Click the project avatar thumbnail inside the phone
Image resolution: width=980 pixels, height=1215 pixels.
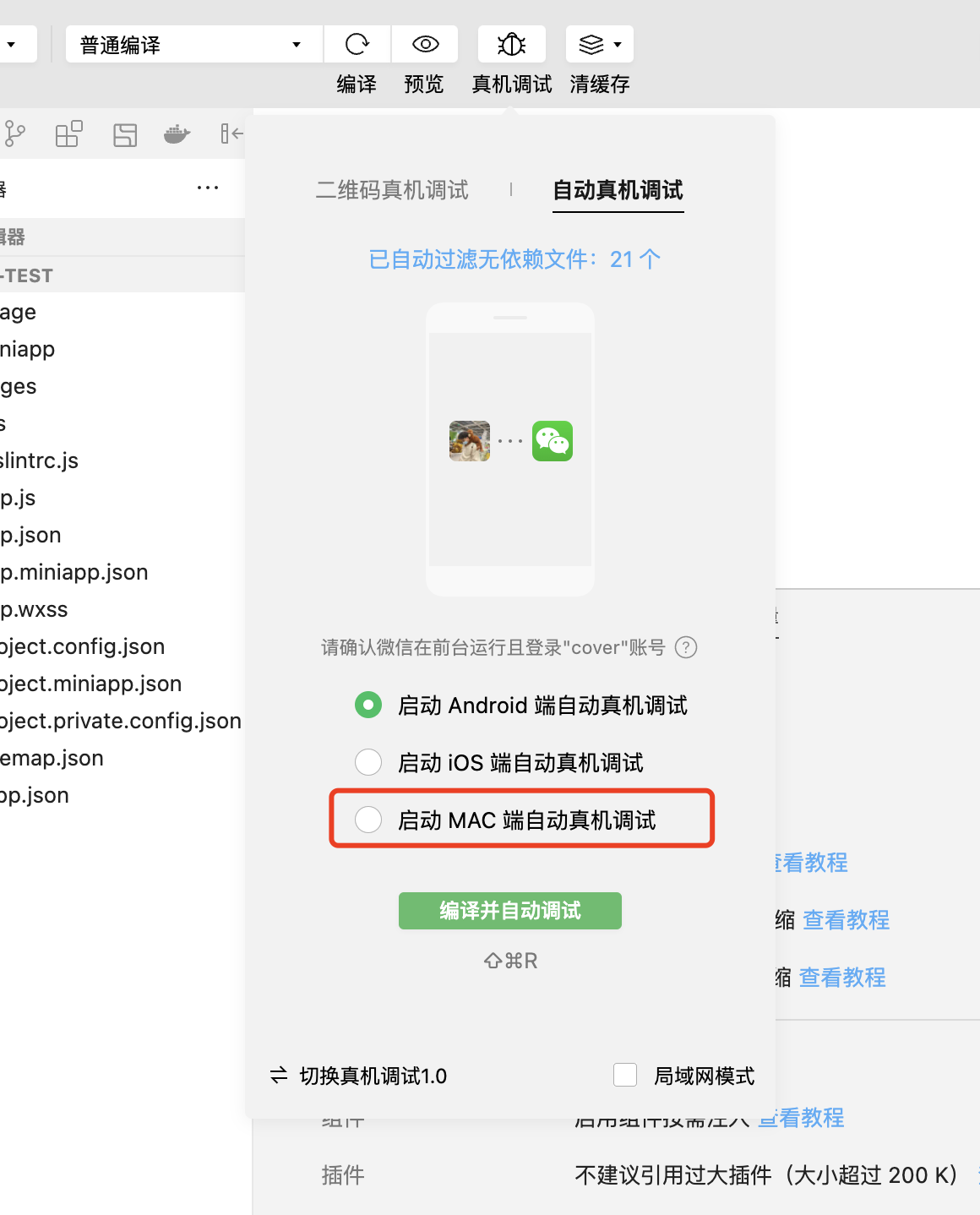point(470,440)
